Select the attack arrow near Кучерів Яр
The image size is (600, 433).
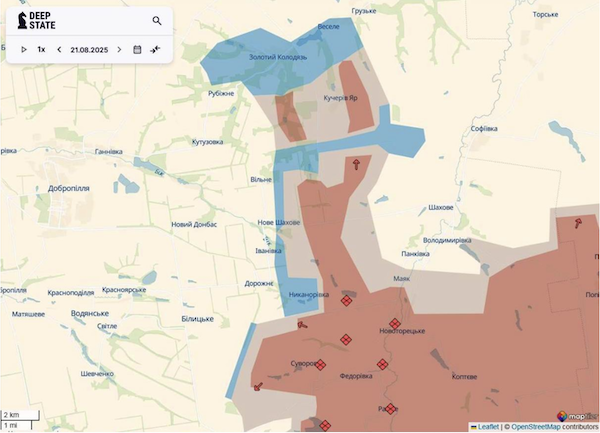coord(357,163)
